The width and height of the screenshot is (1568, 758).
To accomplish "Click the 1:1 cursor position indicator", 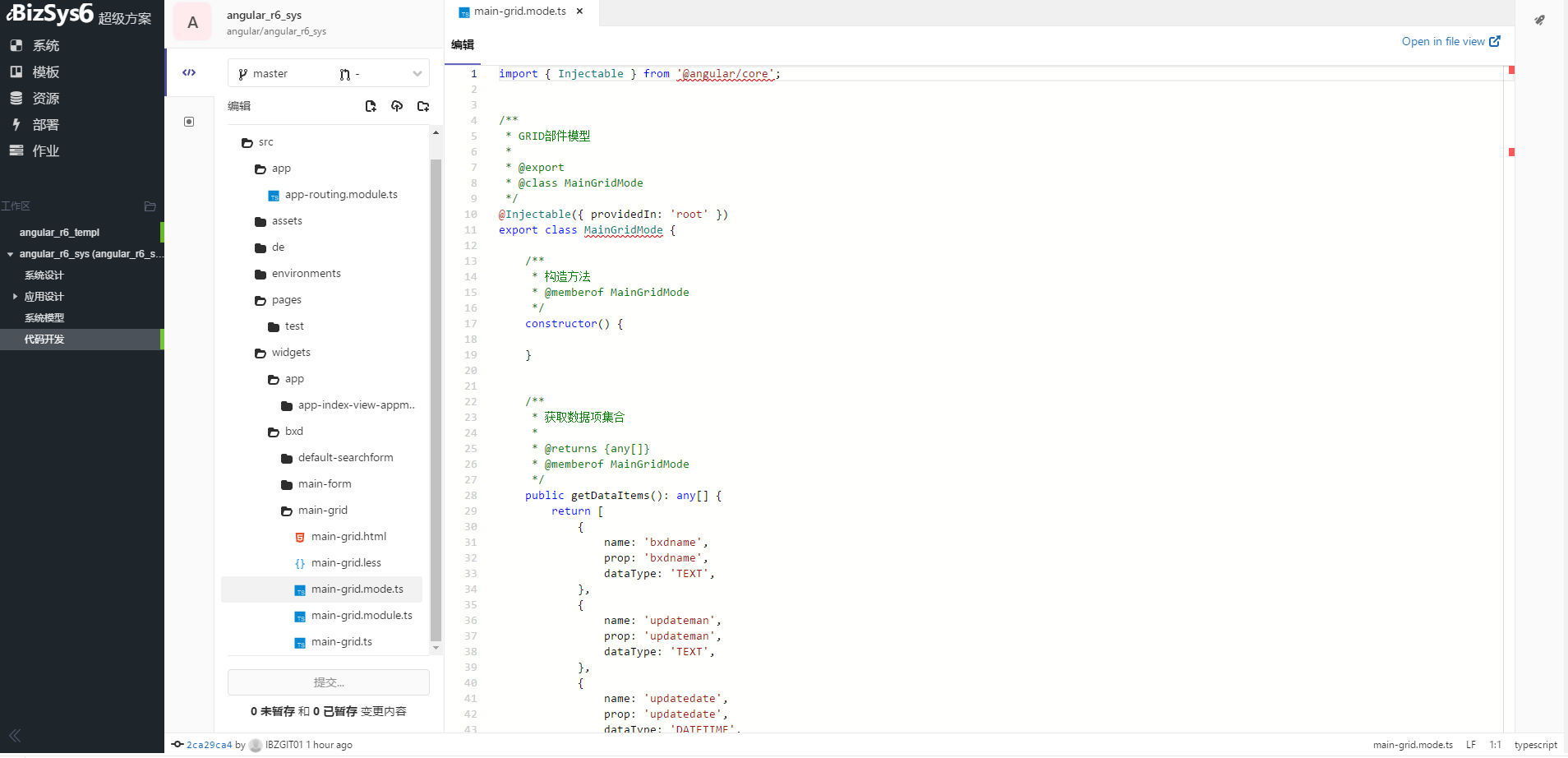I will click(1495, 746).
